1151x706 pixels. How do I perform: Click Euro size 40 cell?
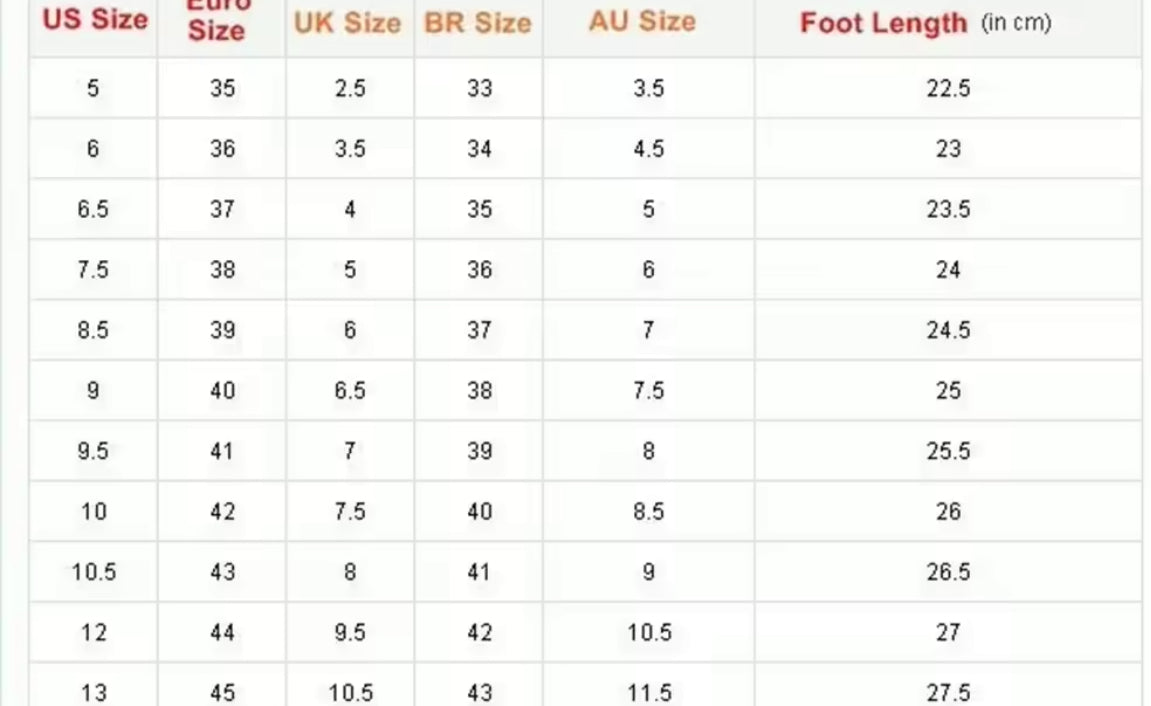point(222,391)
